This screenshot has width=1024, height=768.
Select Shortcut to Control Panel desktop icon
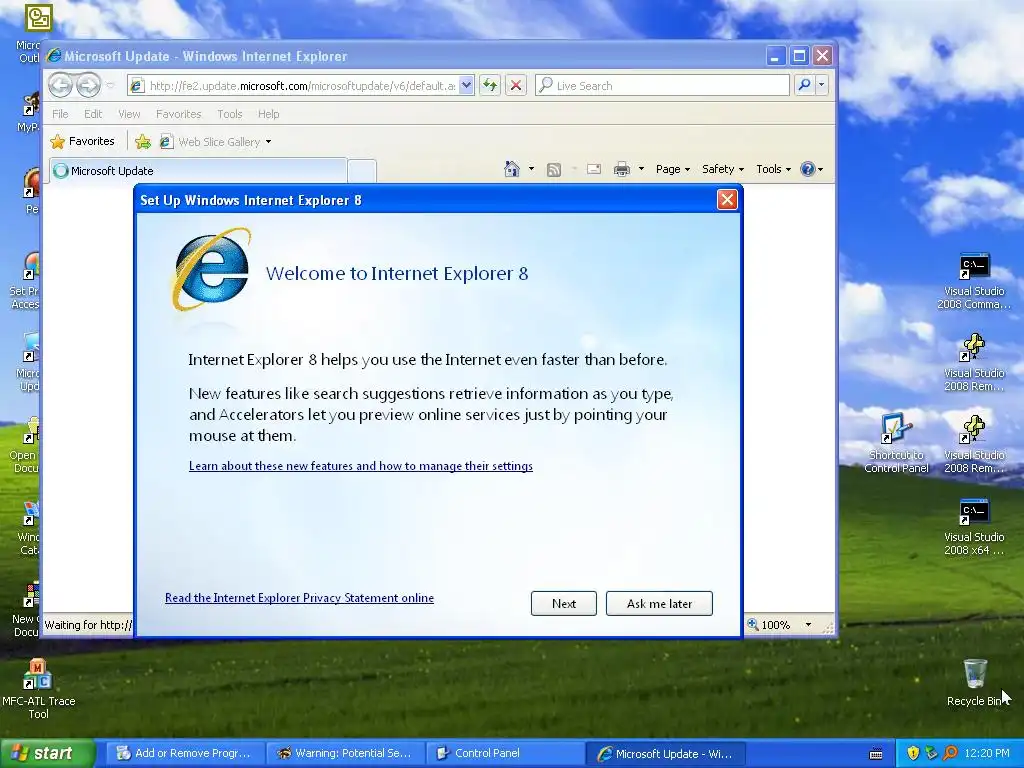896,443
